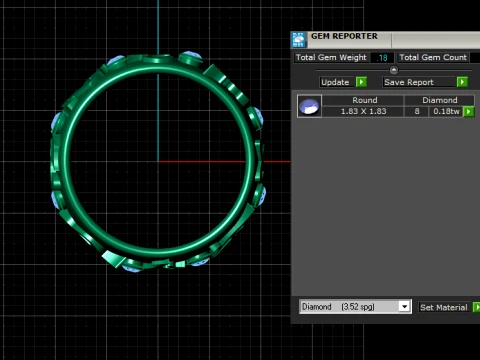480x360 pixels.
Task: Click the green arrow beside 0.18tw
Action: click(469, 111)
